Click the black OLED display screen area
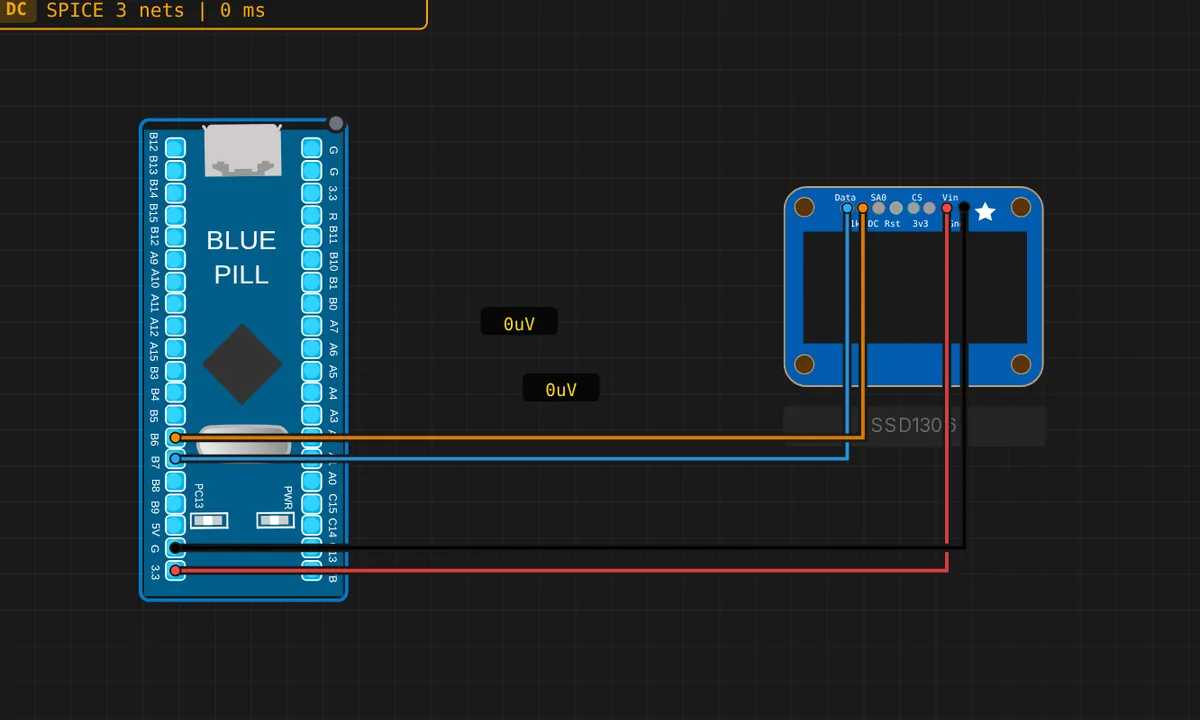Viewport: 1200px width, 720px height. [x=914, y=287]
